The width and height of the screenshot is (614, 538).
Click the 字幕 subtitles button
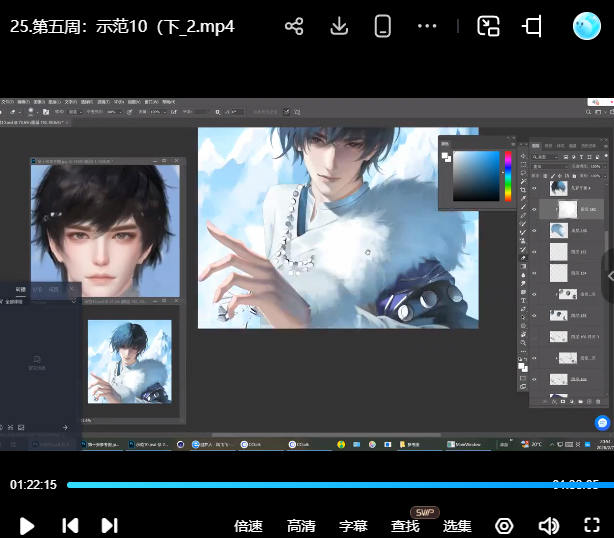tap(353, 525)
